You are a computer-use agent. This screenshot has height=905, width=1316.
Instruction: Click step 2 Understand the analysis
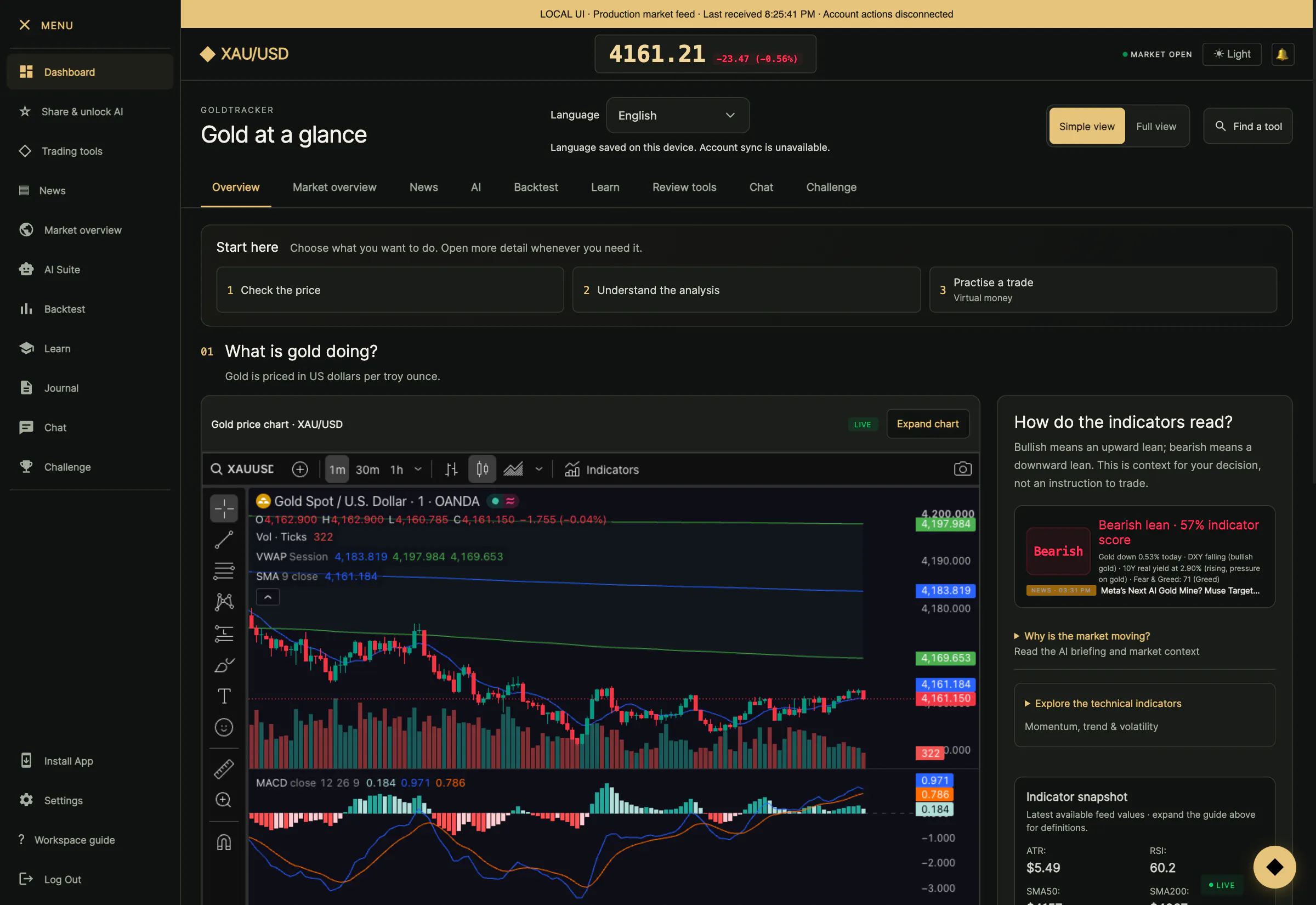tap(746, 290)
